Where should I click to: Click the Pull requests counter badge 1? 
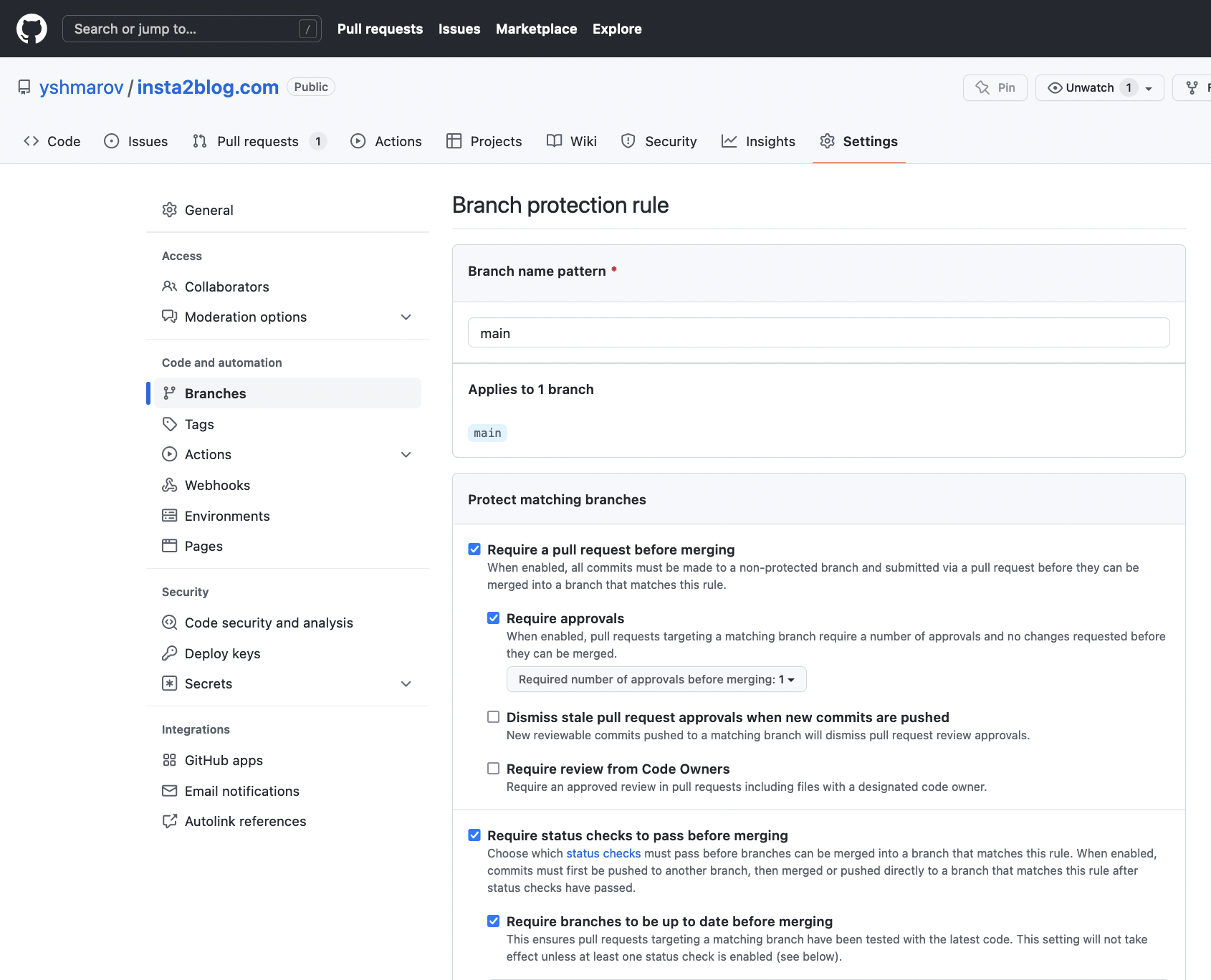pyautogui.click(x=318, y=141)
